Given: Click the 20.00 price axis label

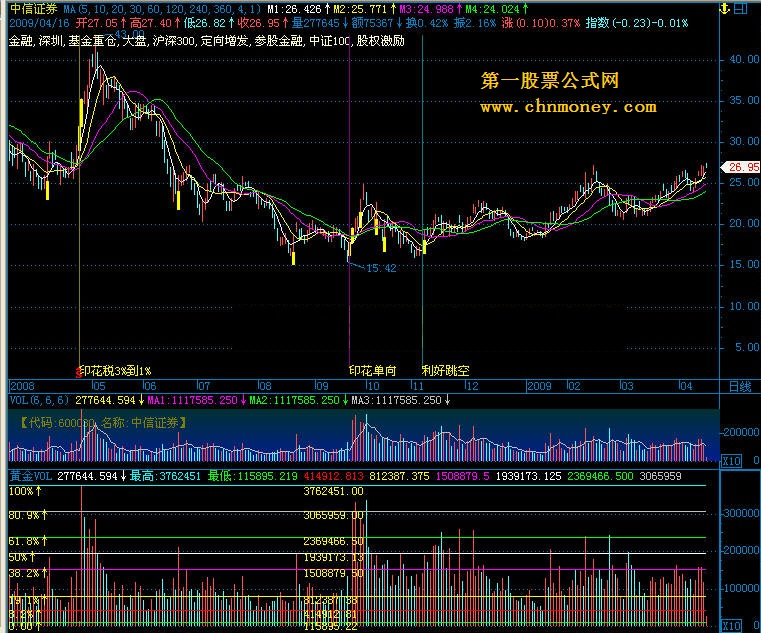Looking at the screenshot, I should tap(744, 223).
